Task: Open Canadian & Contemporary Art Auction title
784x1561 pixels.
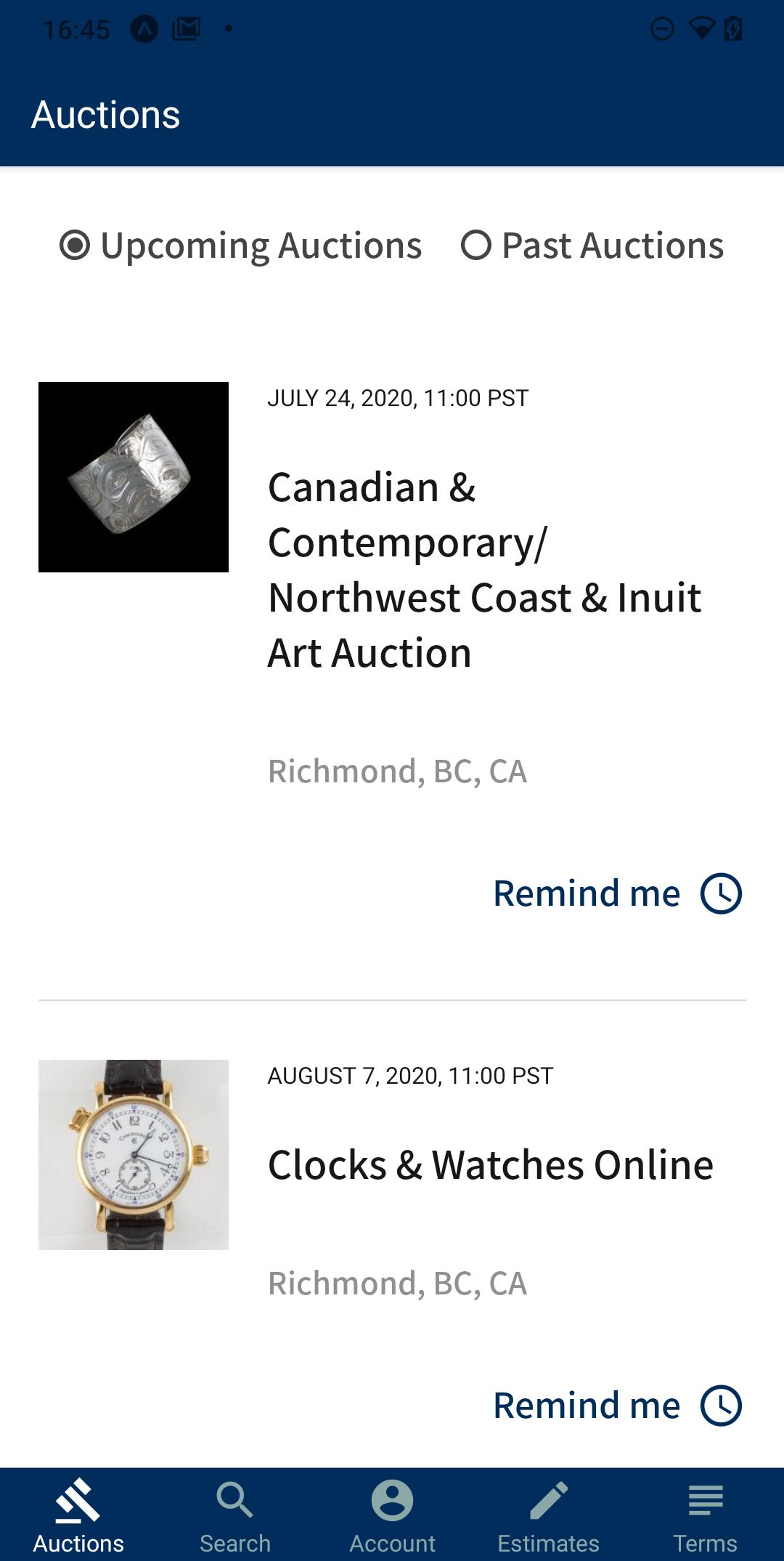Action: coord(485,570)
